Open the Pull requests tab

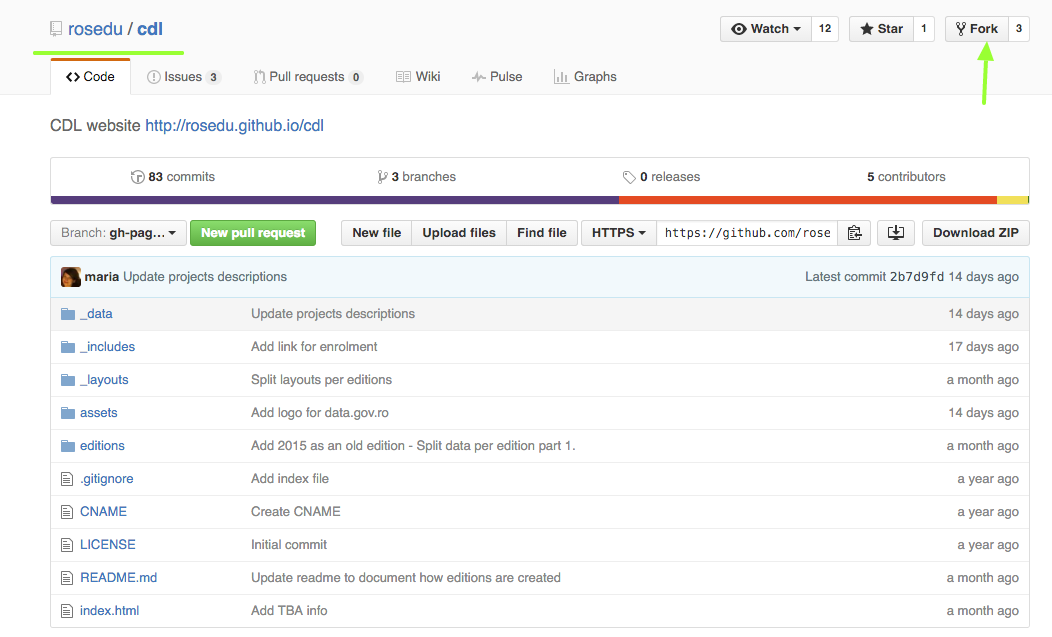pyautogui.click(x=308, y=77)
